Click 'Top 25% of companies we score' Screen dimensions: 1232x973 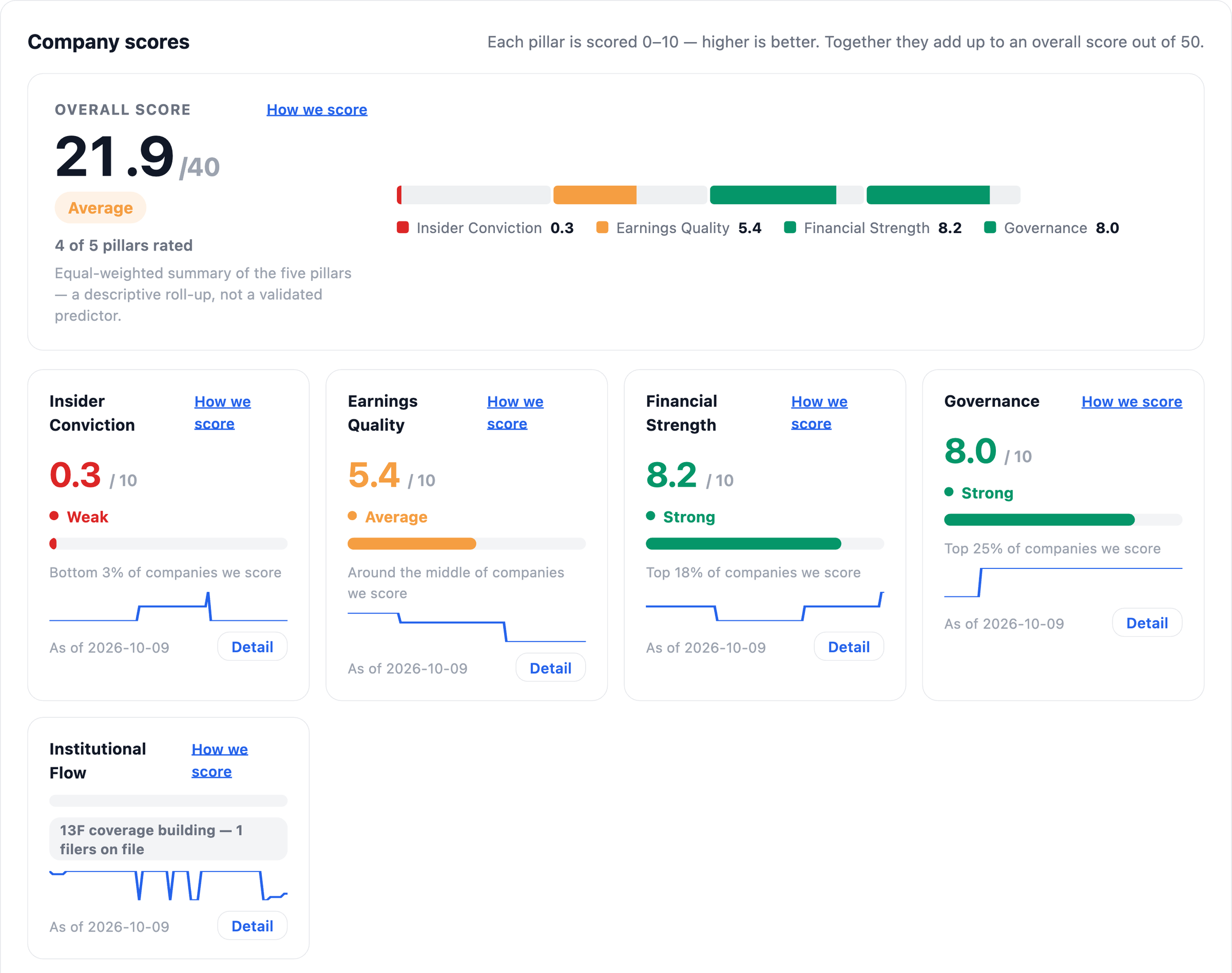pos(1052,548)
